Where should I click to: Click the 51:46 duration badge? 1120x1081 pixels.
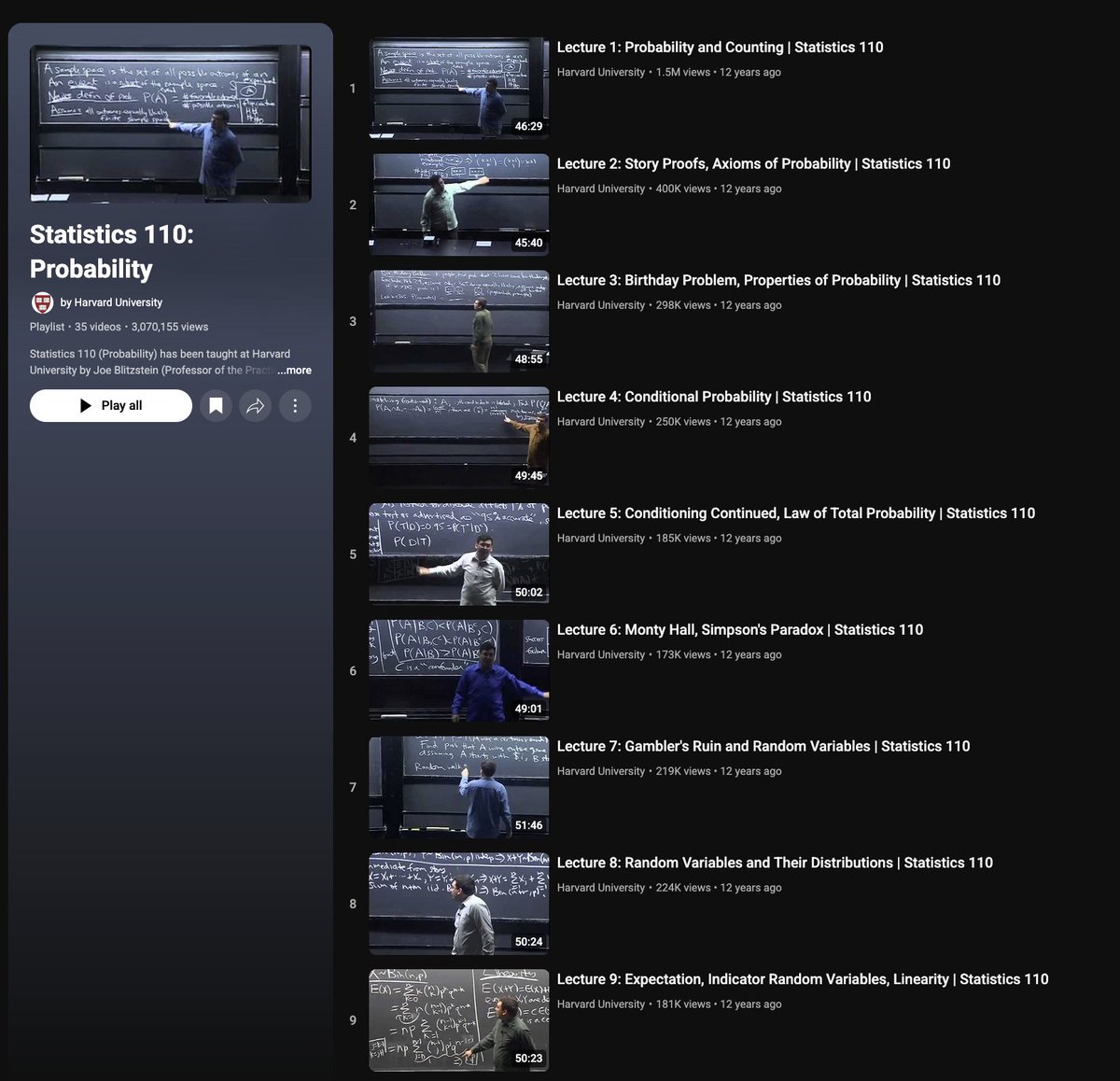[x=528, y=825]
